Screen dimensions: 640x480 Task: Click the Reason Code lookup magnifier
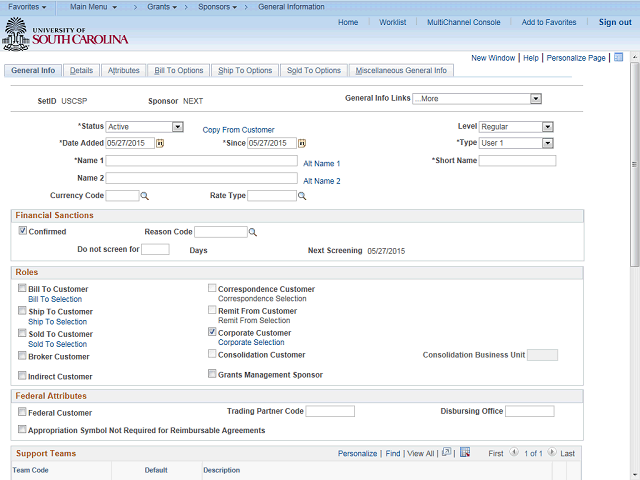point(252,232)
